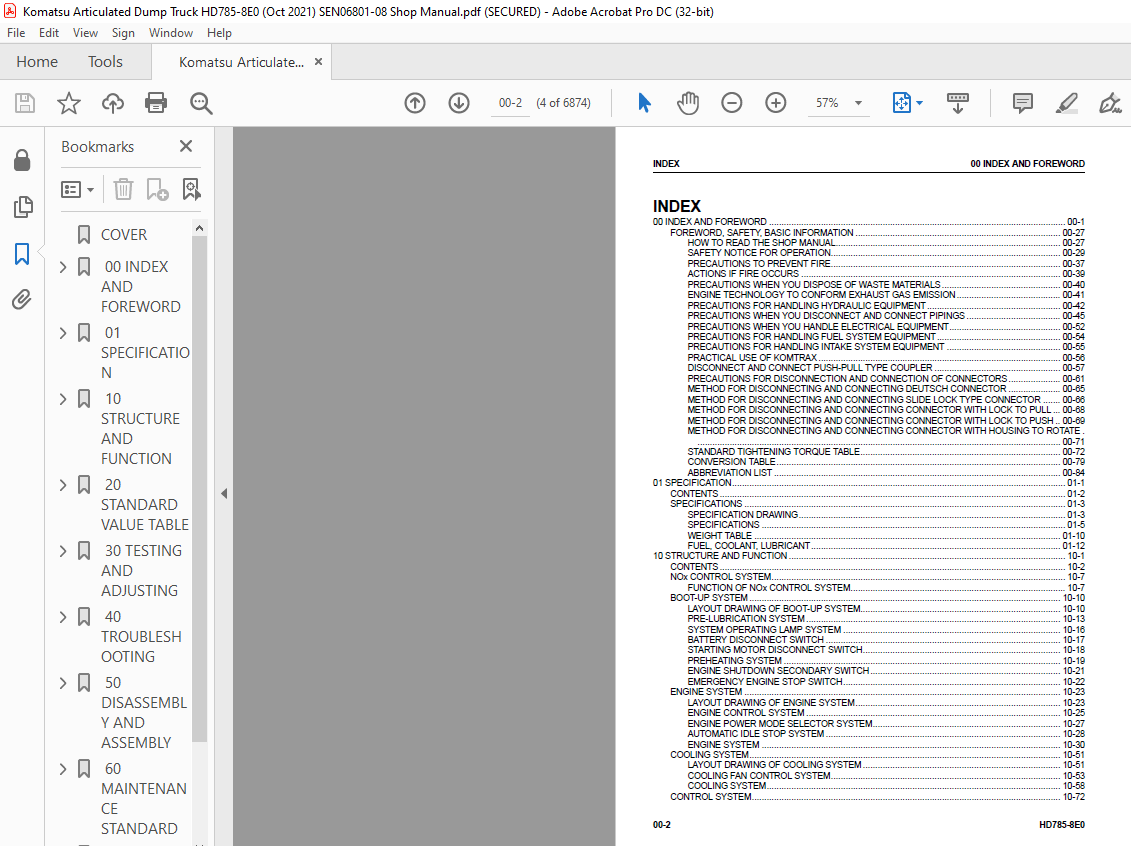Image resolution: width=1131 pixels, height=846 pixels.
Task: Select the 30 TESTING AND ADJUSTING bookmark
Action: coord(141,570)
